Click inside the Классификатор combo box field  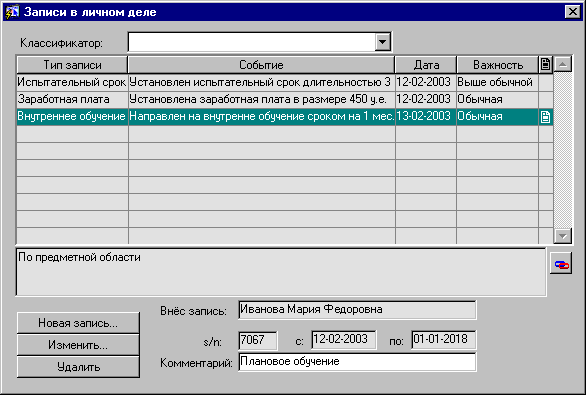coord(251,42)
